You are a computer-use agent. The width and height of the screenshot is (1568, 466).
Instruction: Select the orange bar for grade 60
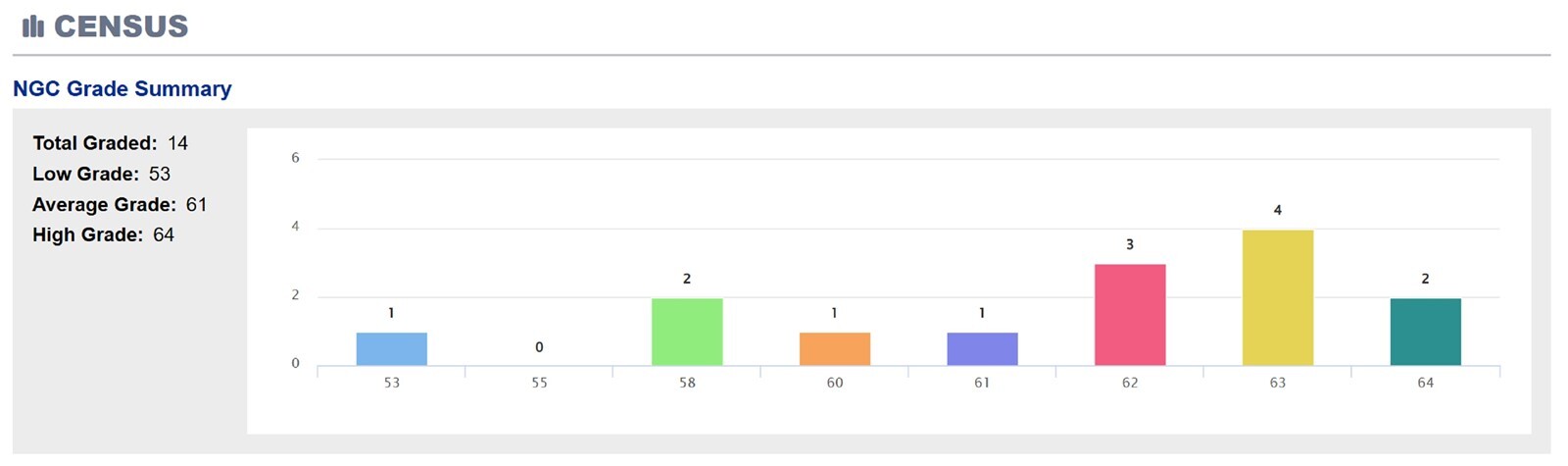835,349
